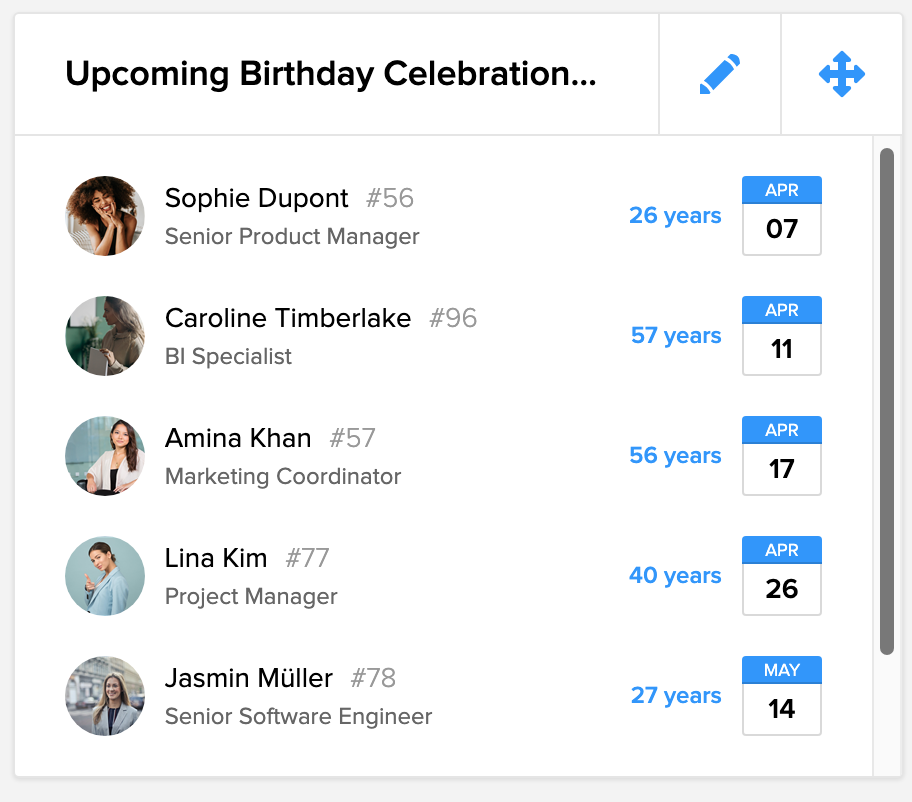The width and height of the screenshot is (912, 802).
Task: Click the 57 years age label
Action: [x=675, y=336]
